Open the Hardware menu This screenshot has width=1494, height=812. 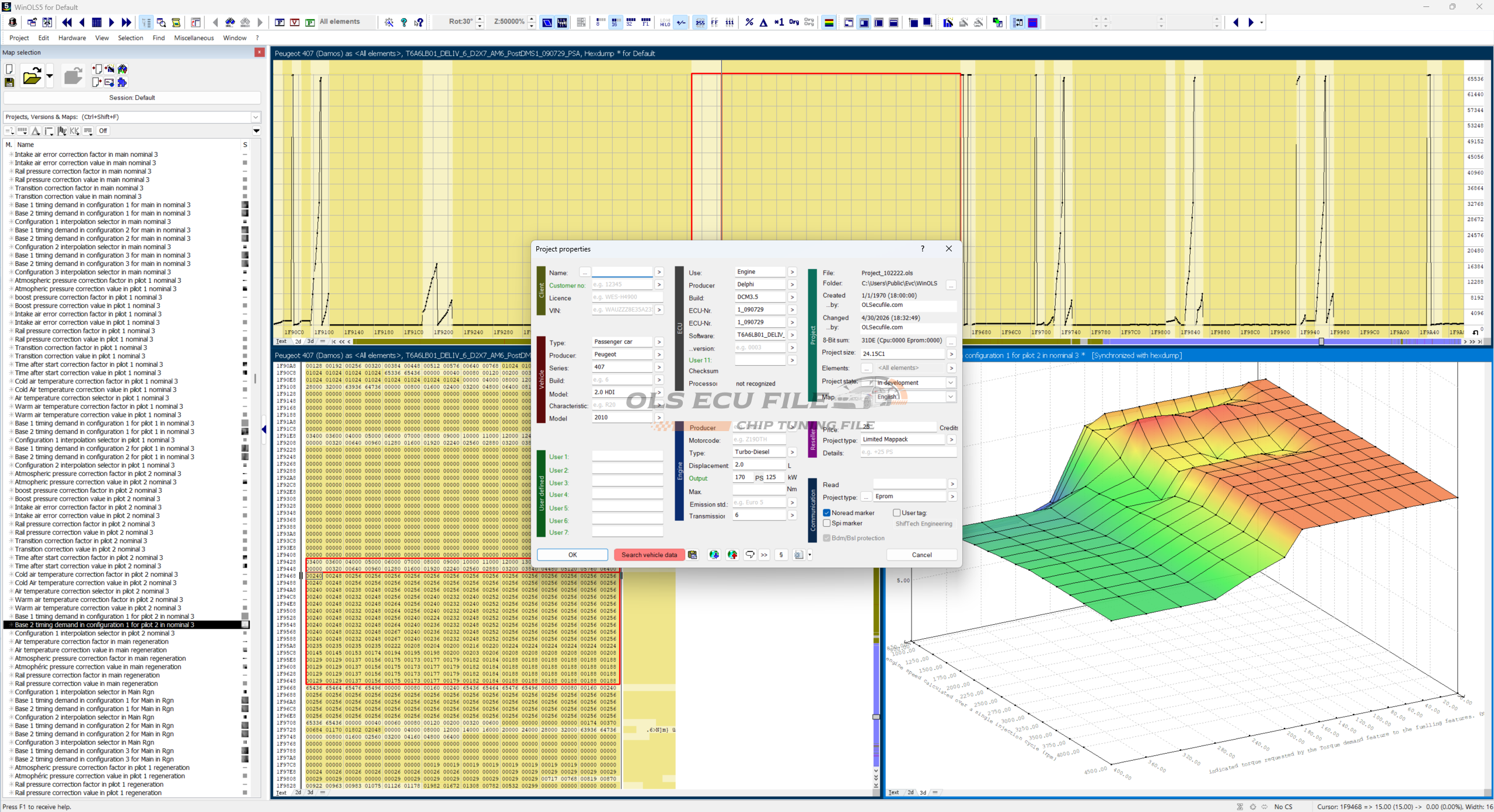72,38
